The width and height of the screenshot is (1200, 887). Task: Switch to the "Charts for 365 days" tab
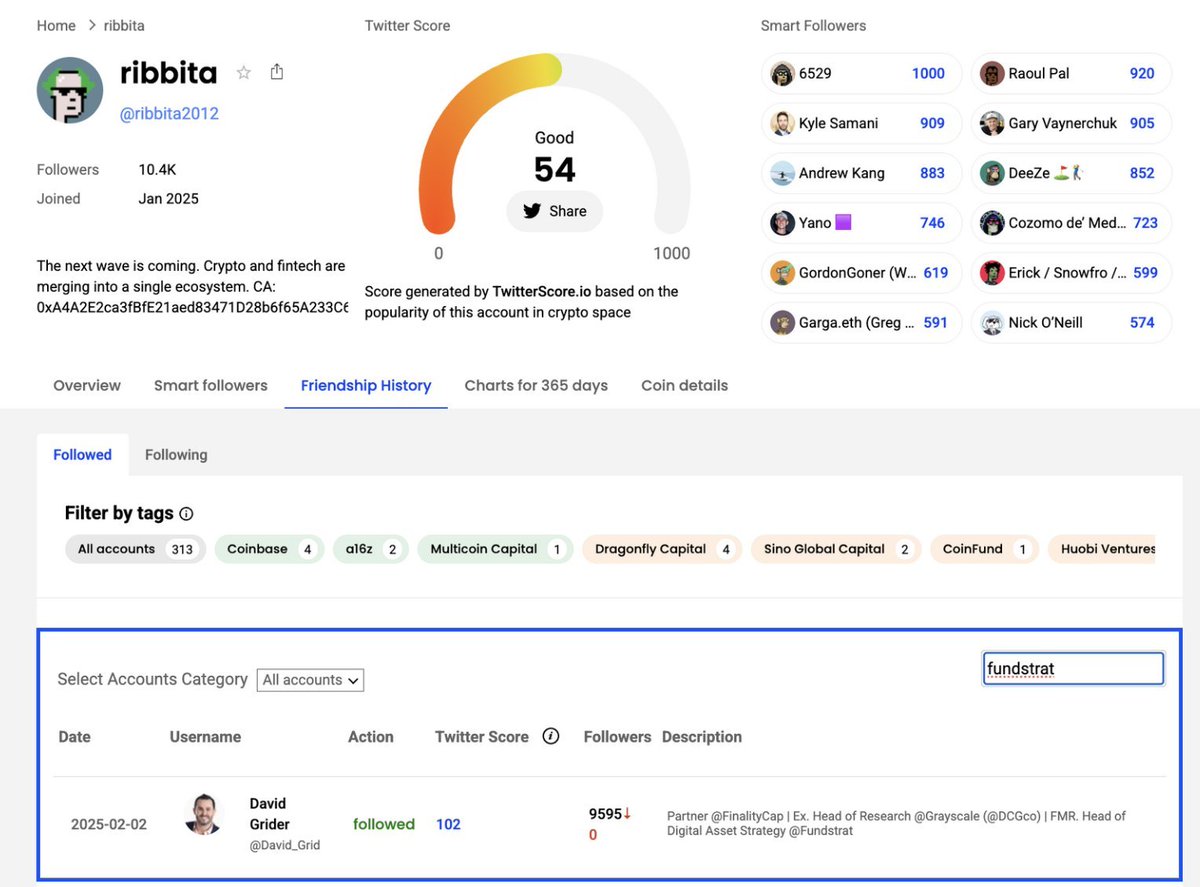coord(536,385)
